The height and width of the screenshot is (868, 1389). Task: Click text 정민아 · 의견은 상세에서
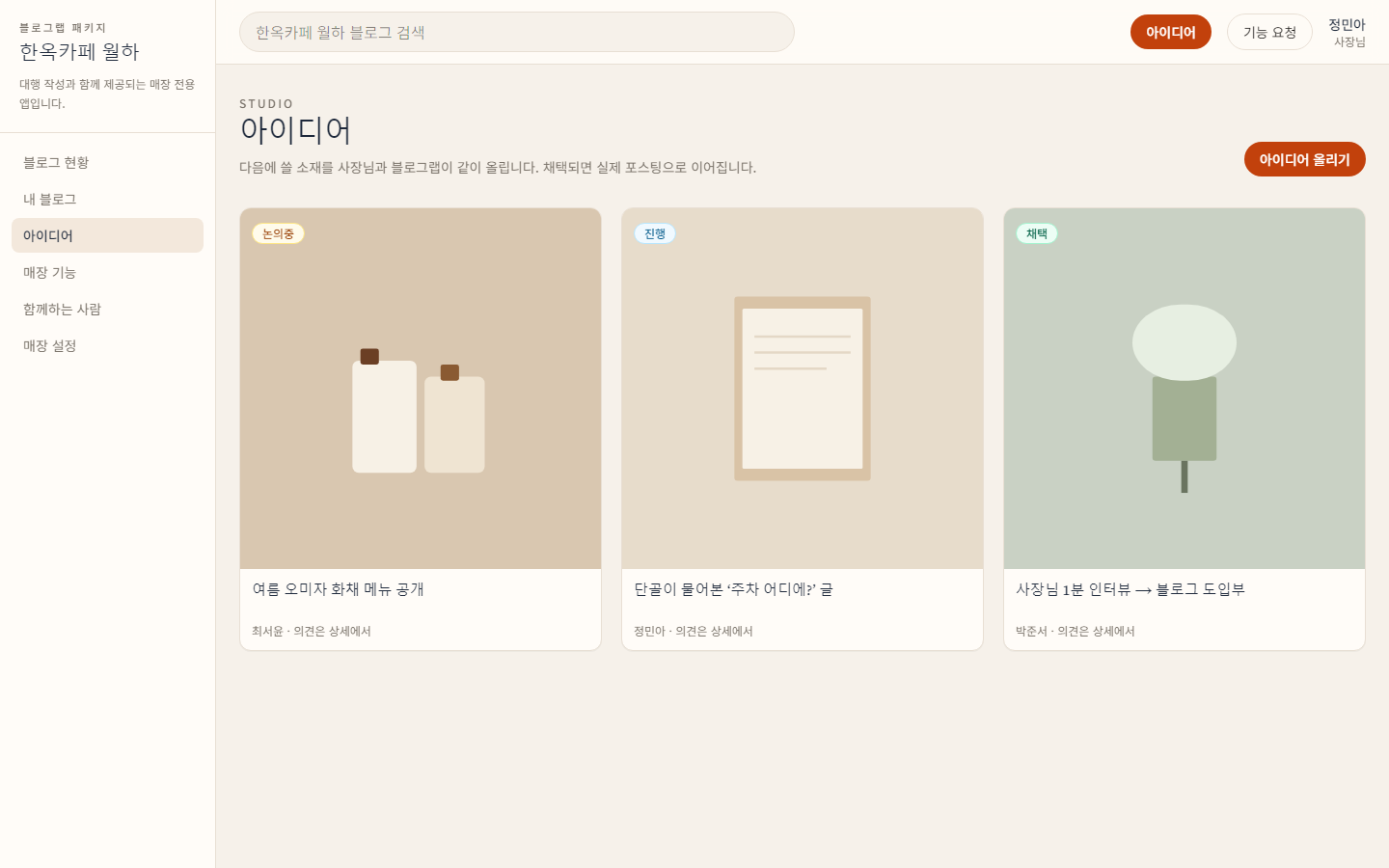pyautogui.click(x=694, y=631)
